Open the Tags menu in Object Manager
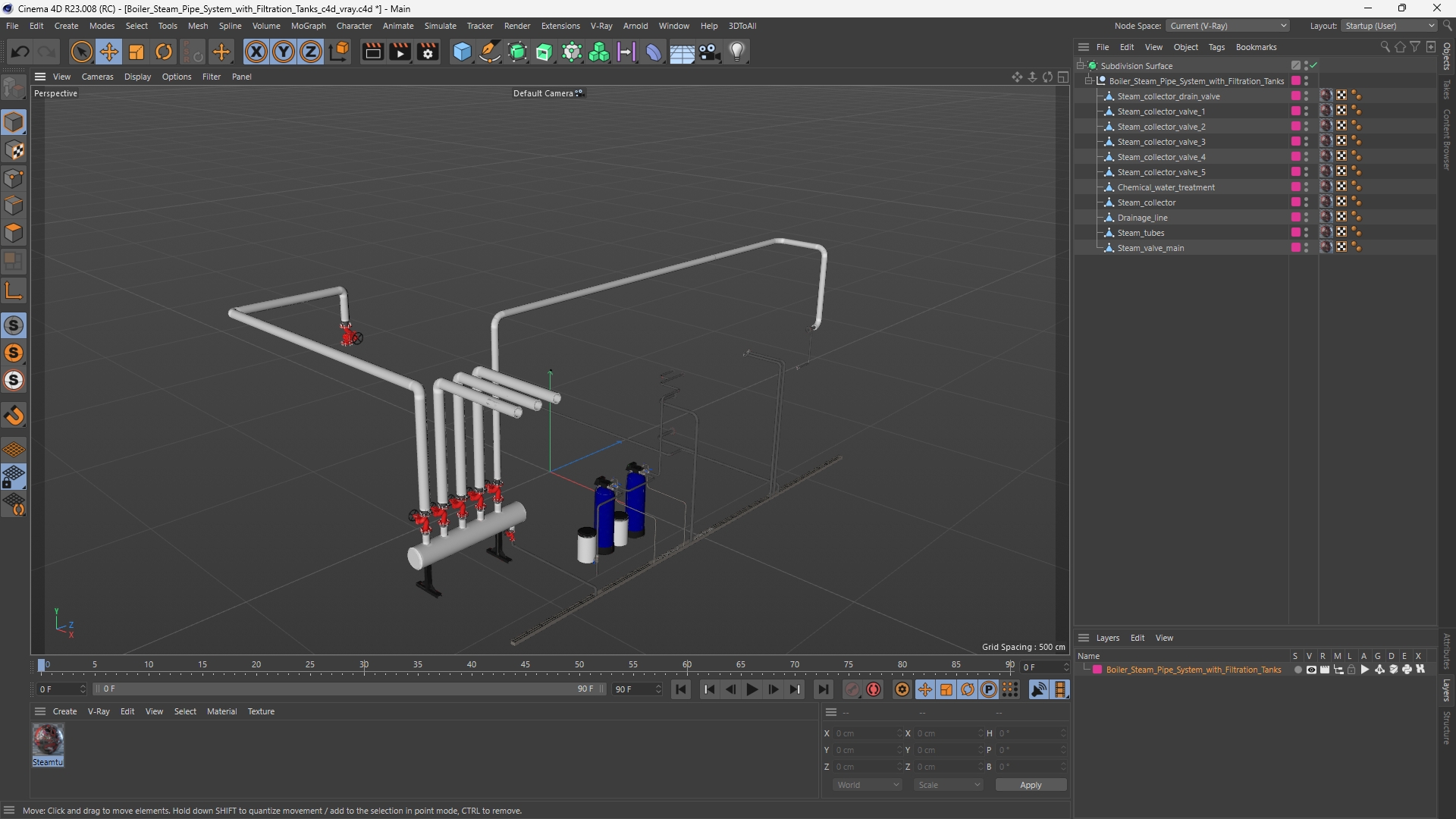 point(1216,47)
